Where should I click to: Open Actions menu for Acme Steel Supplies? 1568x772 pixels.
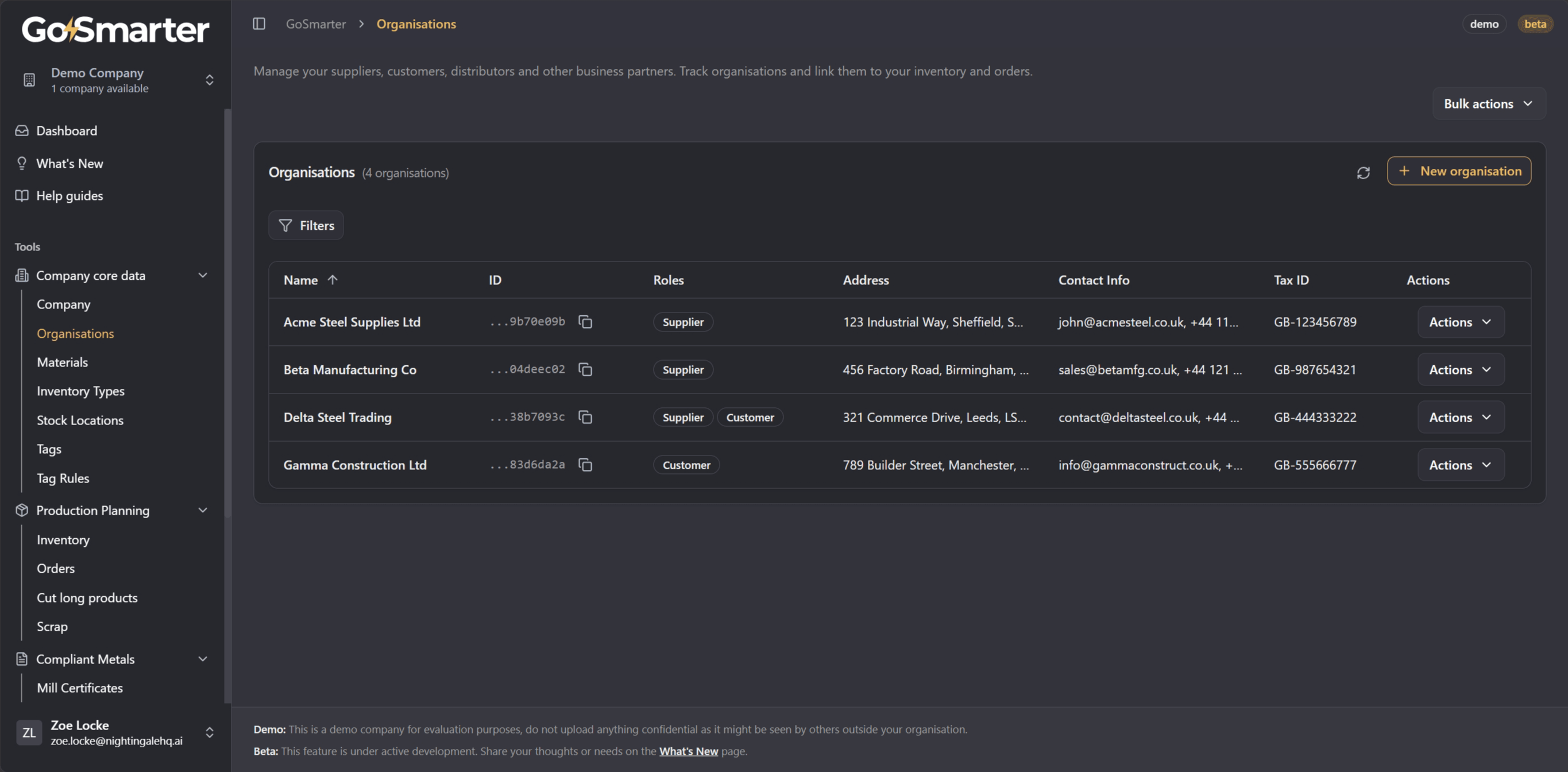[1461, 322]
